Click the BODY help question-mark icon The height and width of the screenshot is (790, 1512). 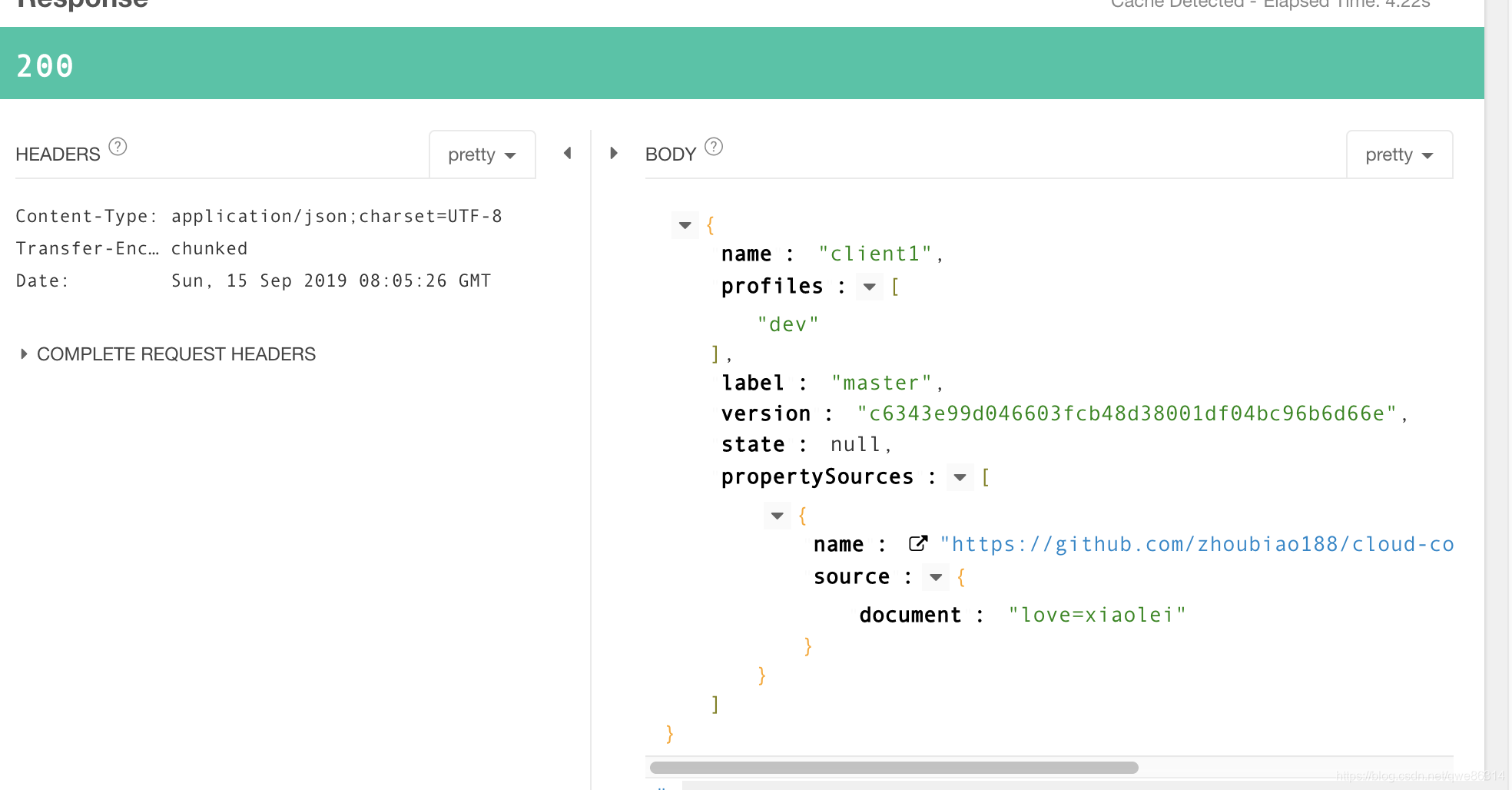(x=714, y=146)
